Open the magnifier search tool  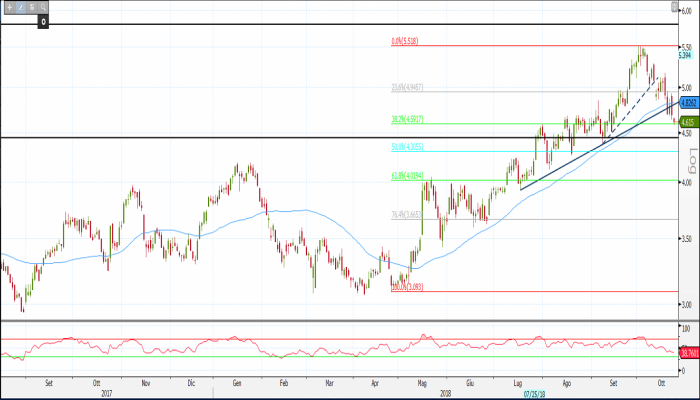pos(44,7)
